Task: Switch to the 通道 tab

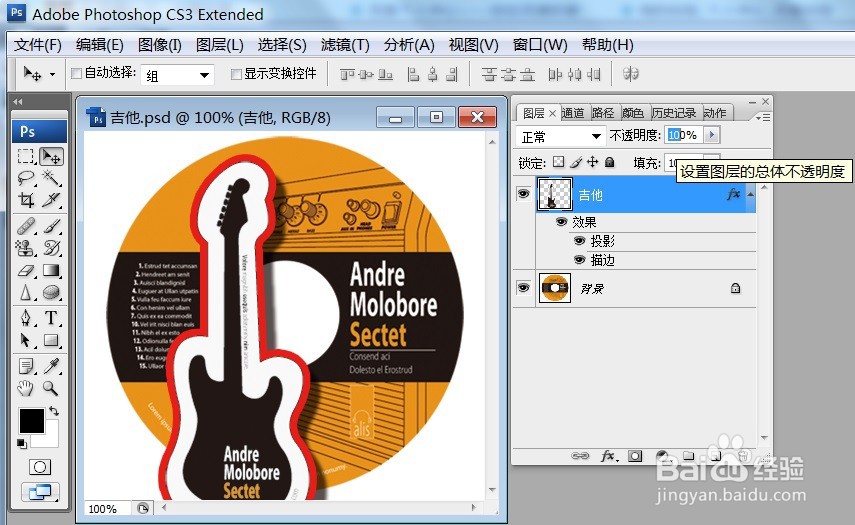Action: (x=573, y=113)
